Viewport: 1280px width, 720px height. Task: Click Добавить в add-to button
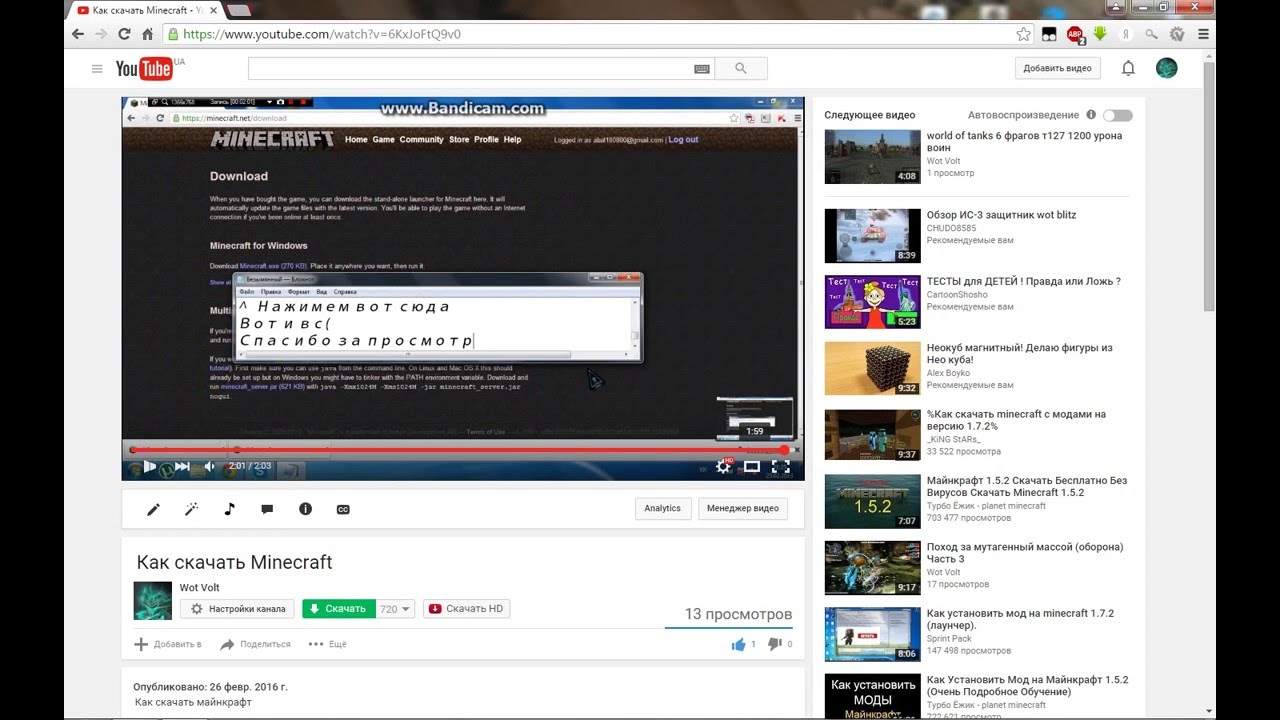pos(168,644)
